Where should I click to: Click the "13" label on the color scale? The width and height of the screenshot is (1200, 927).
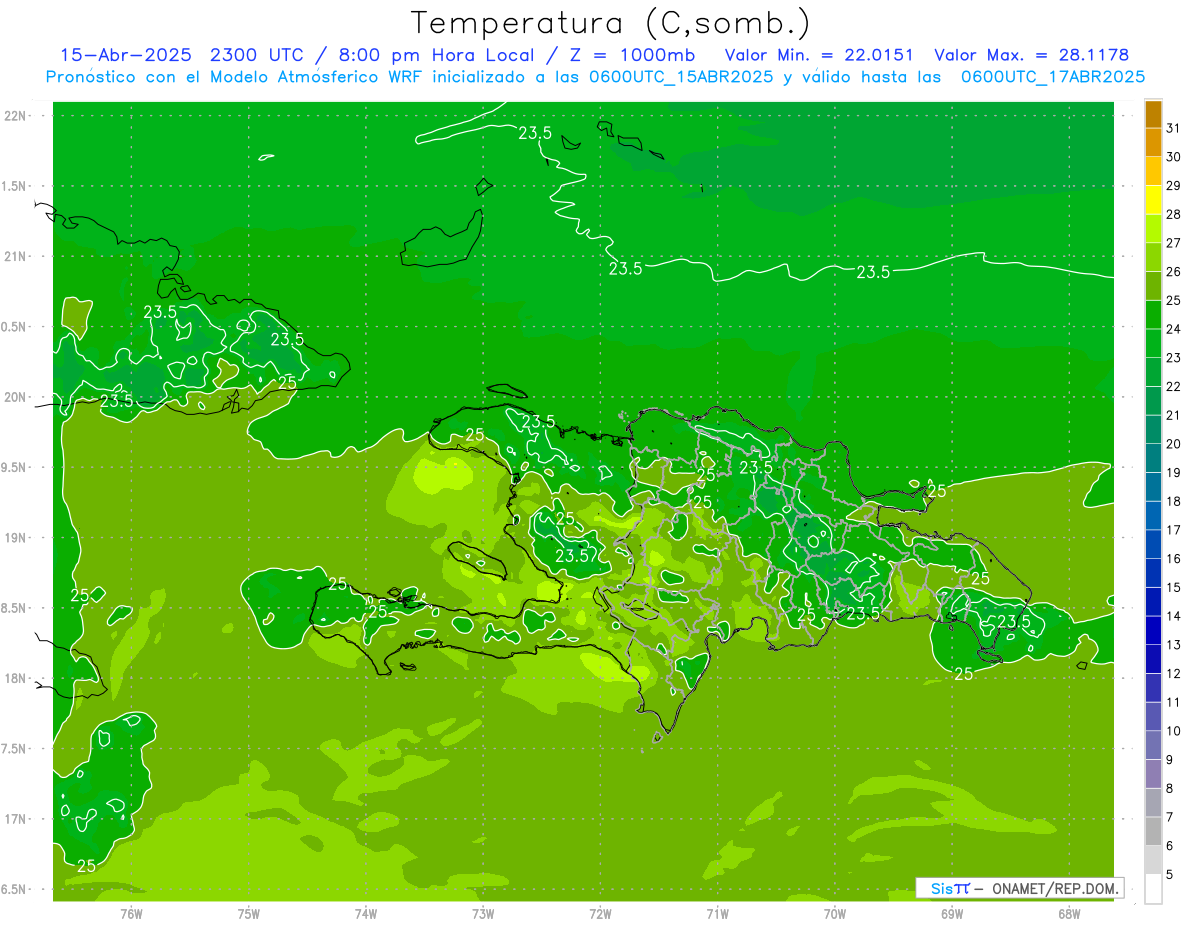point(1174,644)
